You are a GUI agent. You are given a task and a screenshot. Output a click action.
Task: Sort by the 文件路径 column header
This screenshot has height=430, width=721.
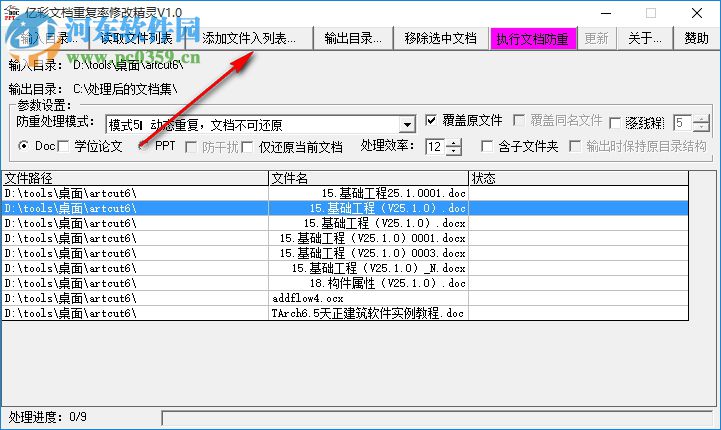pyautogui.click(x=135, y=178)
